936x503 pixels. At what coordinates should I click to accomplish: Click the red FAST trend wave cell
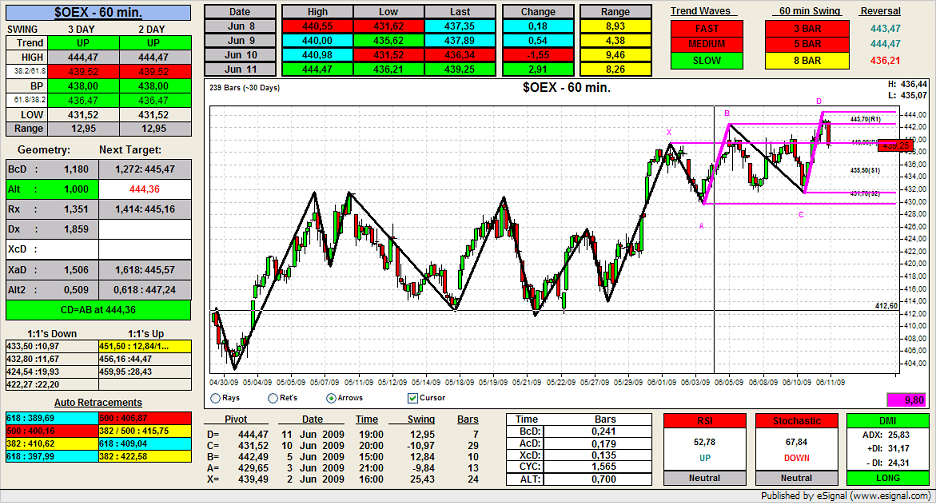pyautogui.click(x=707, y=28)
